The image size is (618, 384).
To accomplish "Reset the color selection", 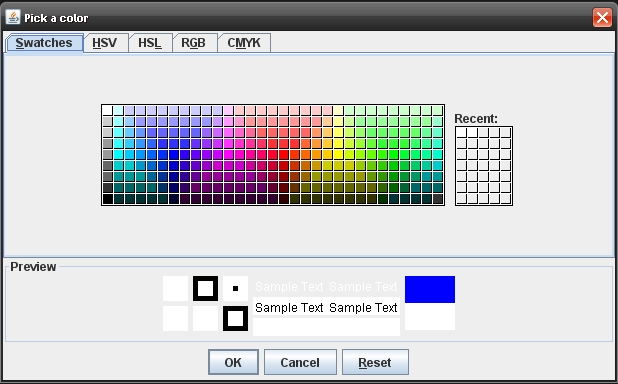I will tap(375, 362).
